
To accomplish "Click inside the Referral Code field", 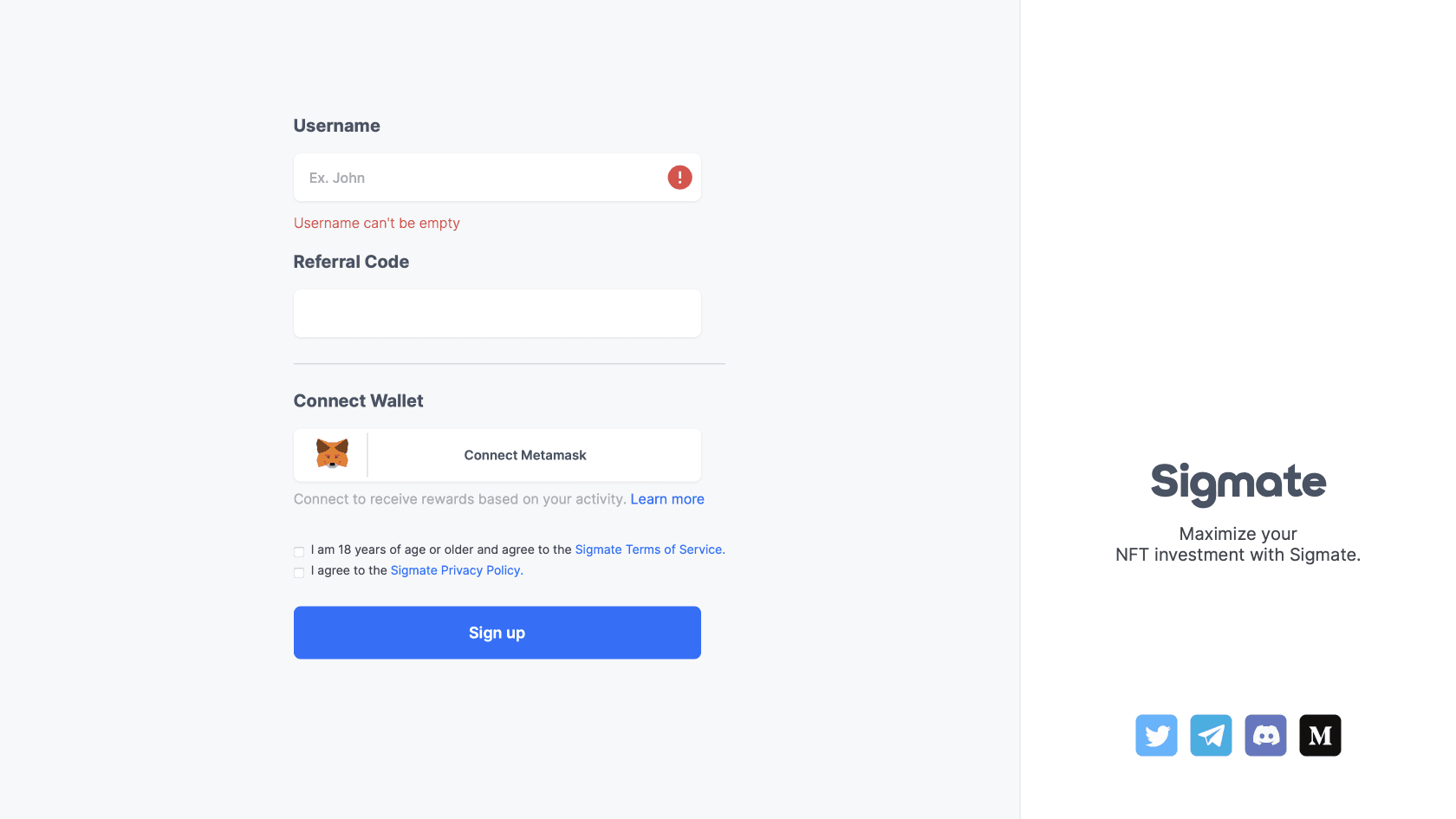I will (x=497, y=313).
